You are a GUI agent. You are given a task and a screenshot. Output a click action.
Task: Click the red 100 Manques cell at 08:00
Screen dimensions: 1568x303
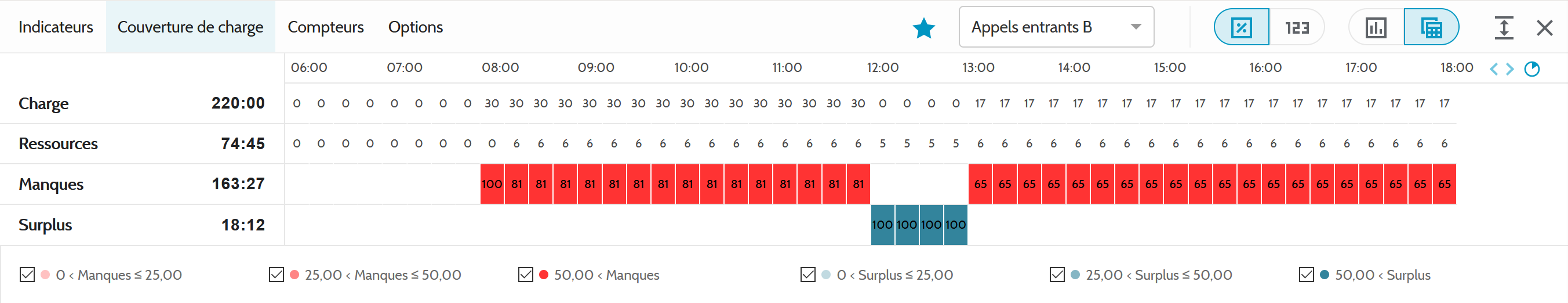point(492,184)
